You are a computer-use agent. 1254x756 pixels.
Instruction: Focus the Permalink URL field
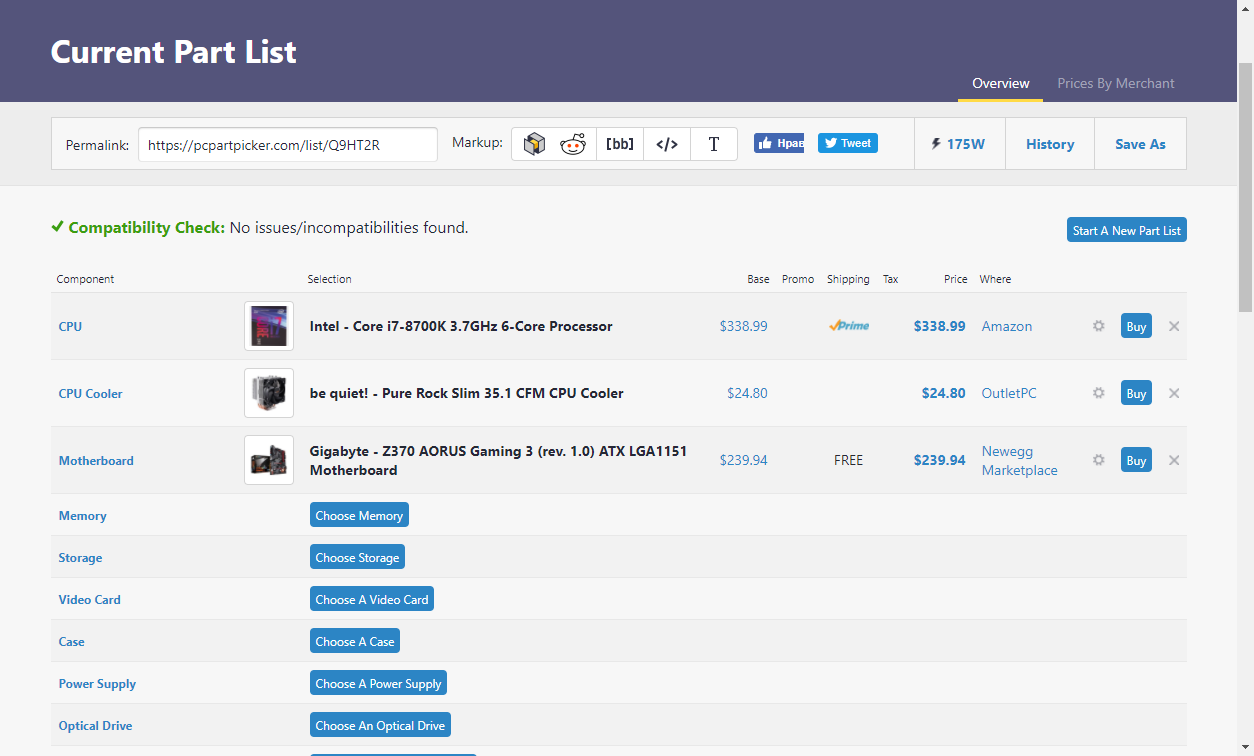(288, 144)
